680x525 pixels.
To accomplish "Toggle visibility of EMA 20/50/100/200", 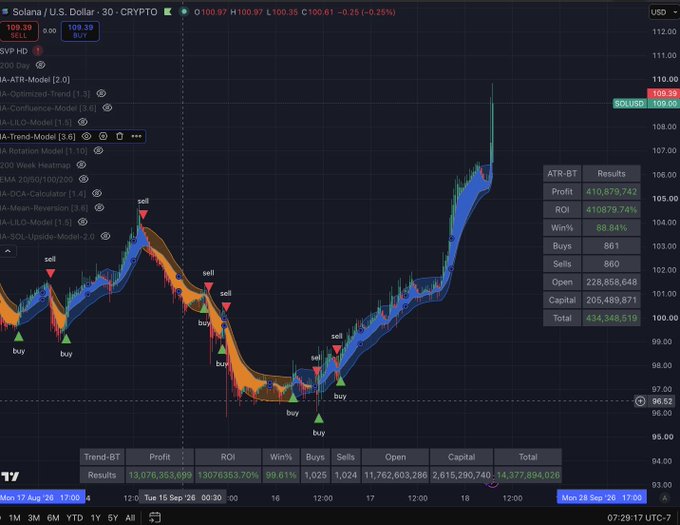I will pos(84,179).
